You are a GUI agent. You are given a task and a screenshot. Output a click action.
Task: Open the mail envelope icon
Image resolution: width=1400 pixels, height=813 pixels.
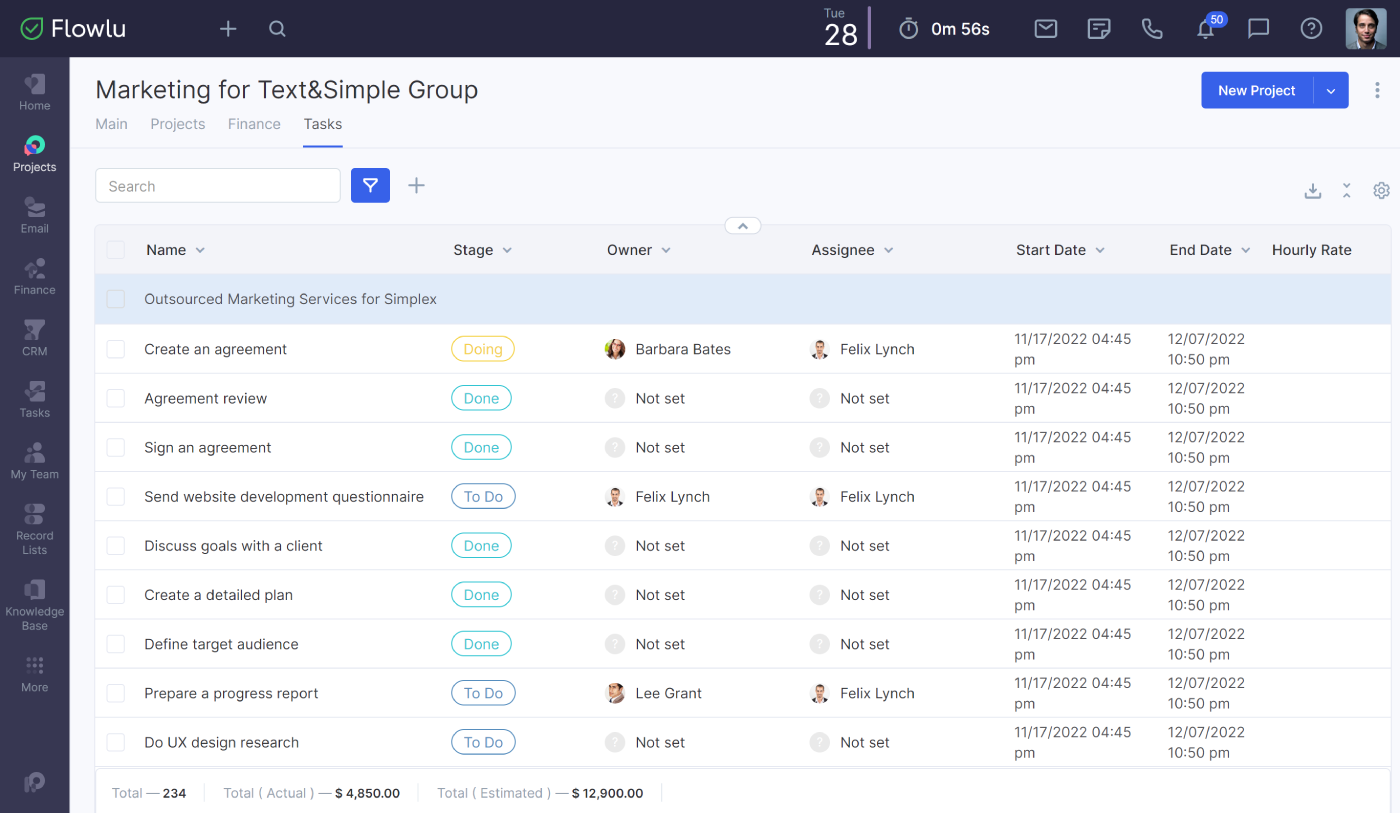pyautogui.click(x=1046, y=29)
